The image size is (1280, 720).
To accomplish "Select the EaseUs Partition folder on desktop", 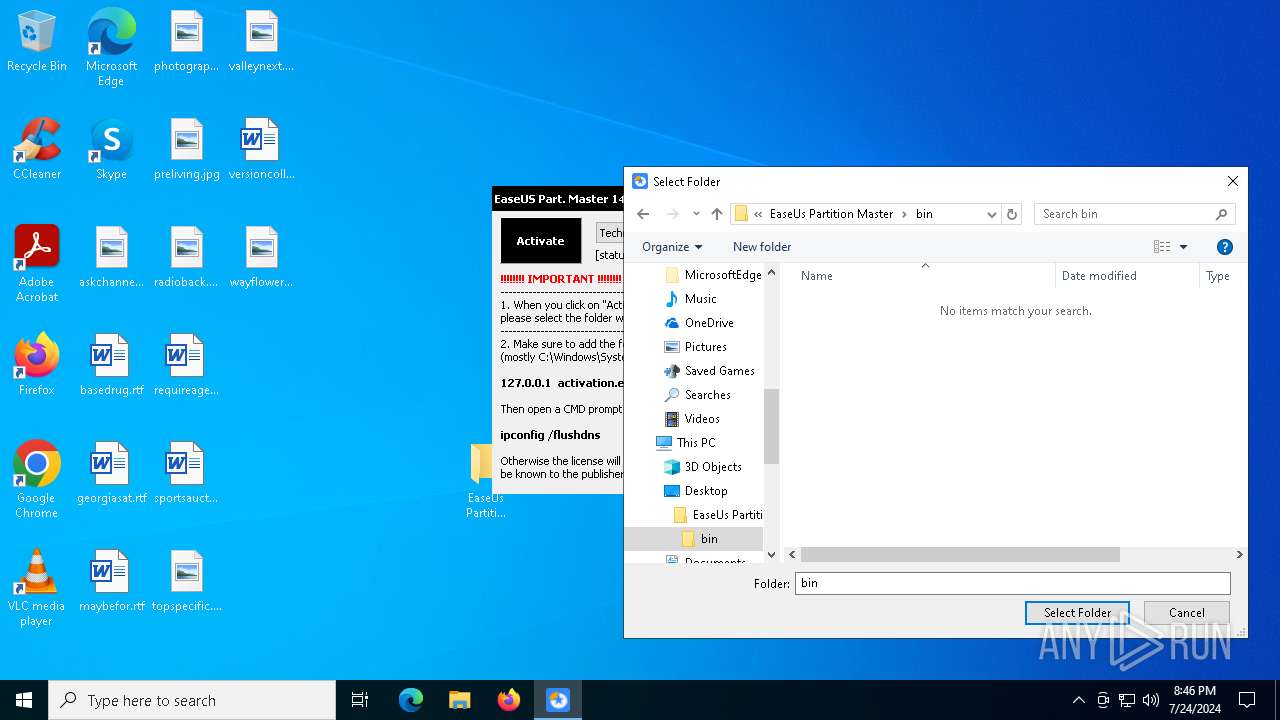I will click(486, 481).
